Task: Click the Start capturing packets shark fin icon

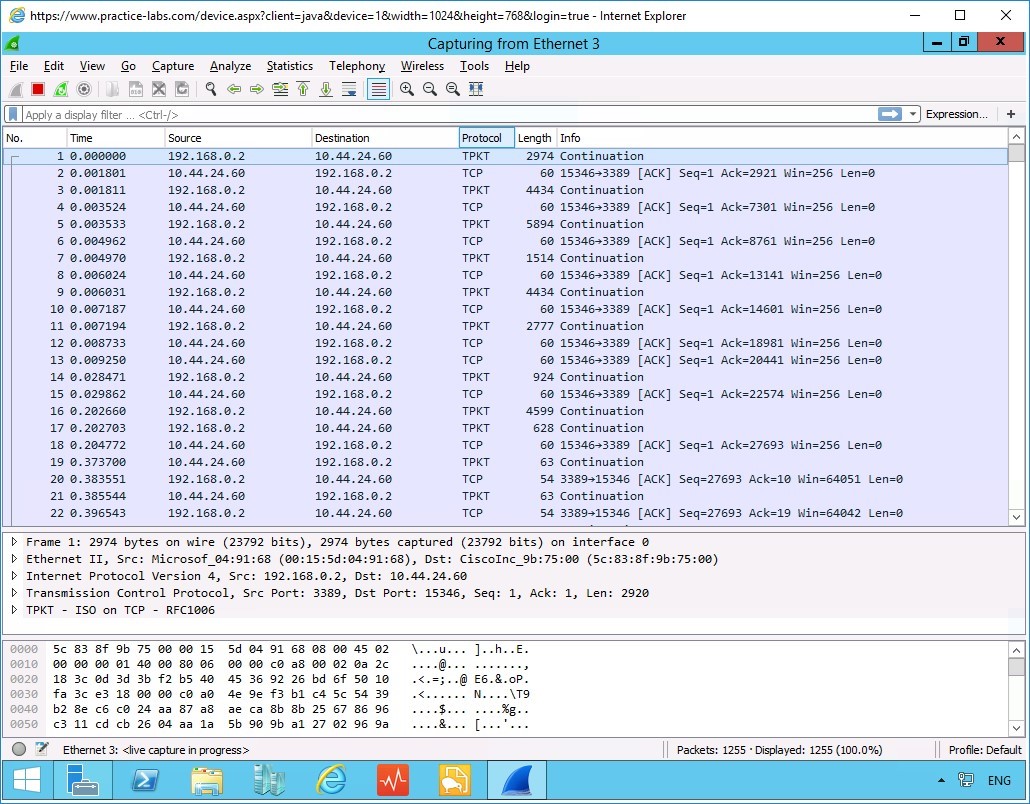Action: [16, 89]
